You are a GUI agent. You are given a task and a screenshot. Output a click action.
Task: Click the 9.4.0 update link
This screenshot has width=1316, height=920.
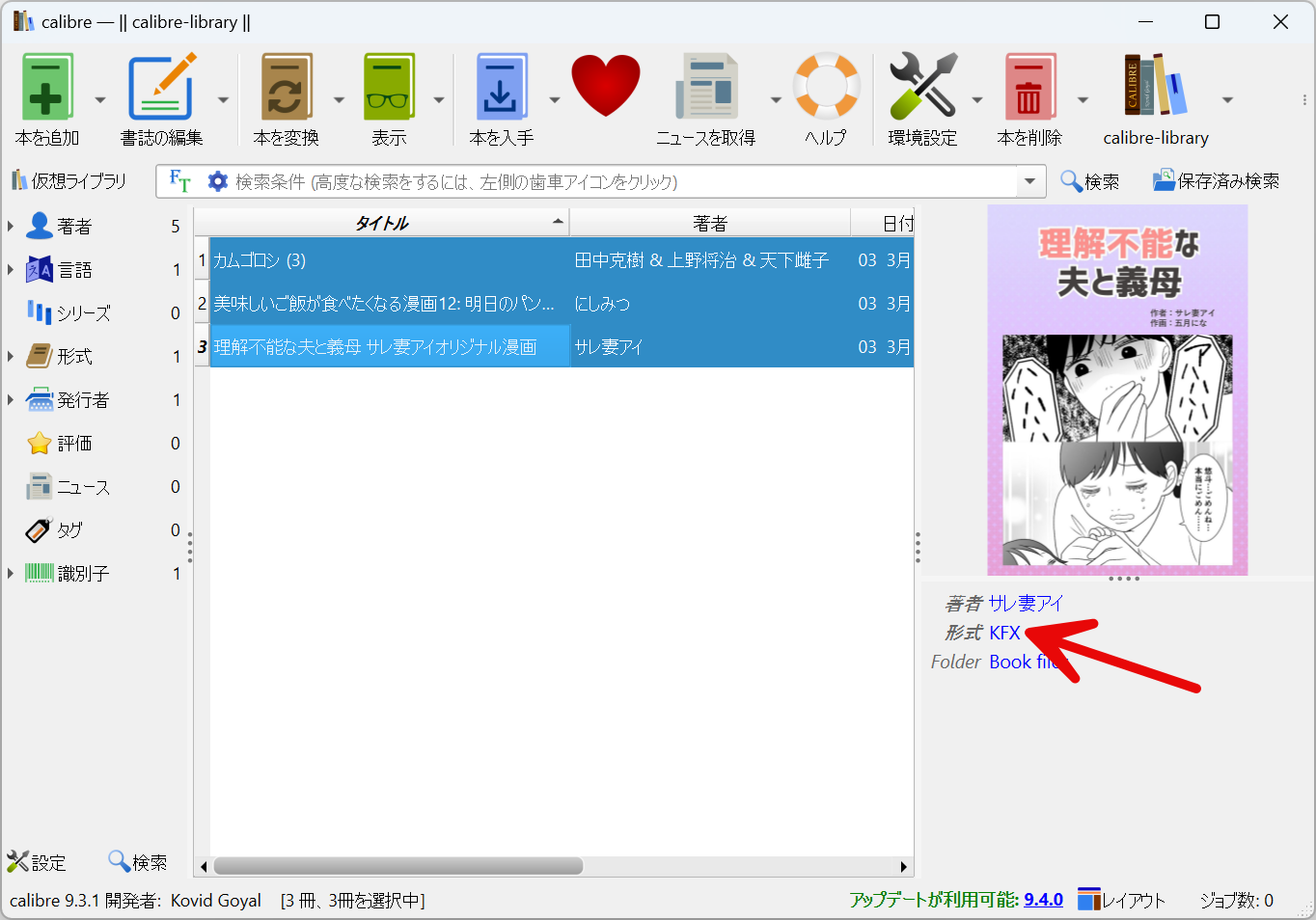(x=1042, y=899)
